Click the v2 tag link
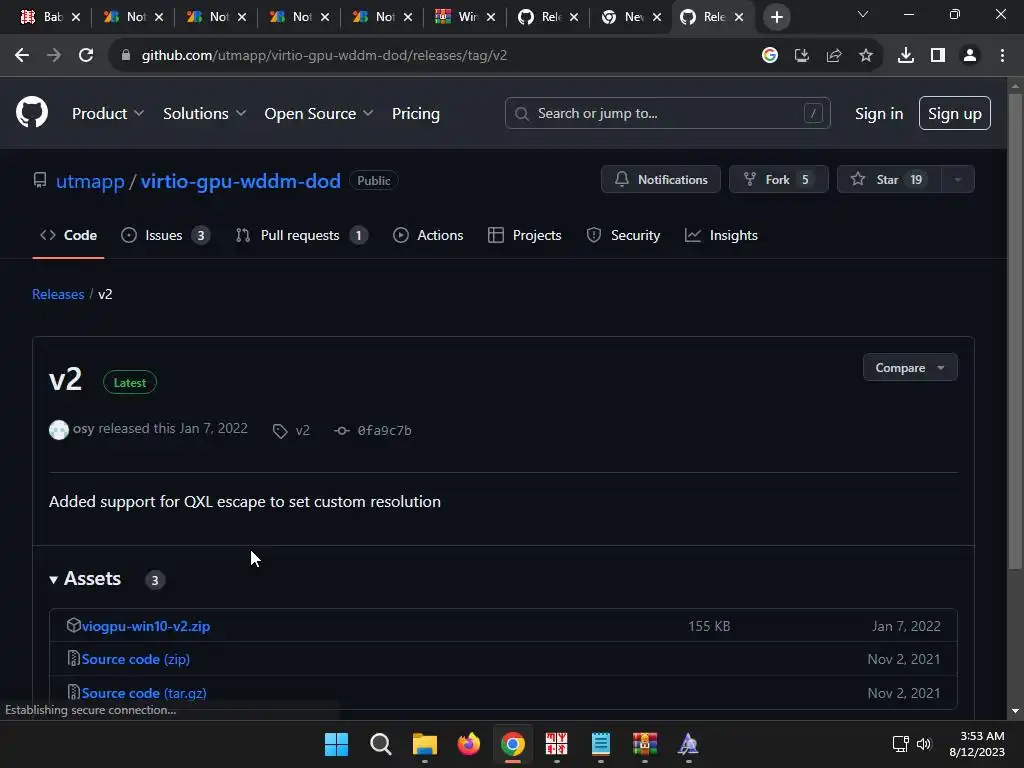 [x=302, y=430]
